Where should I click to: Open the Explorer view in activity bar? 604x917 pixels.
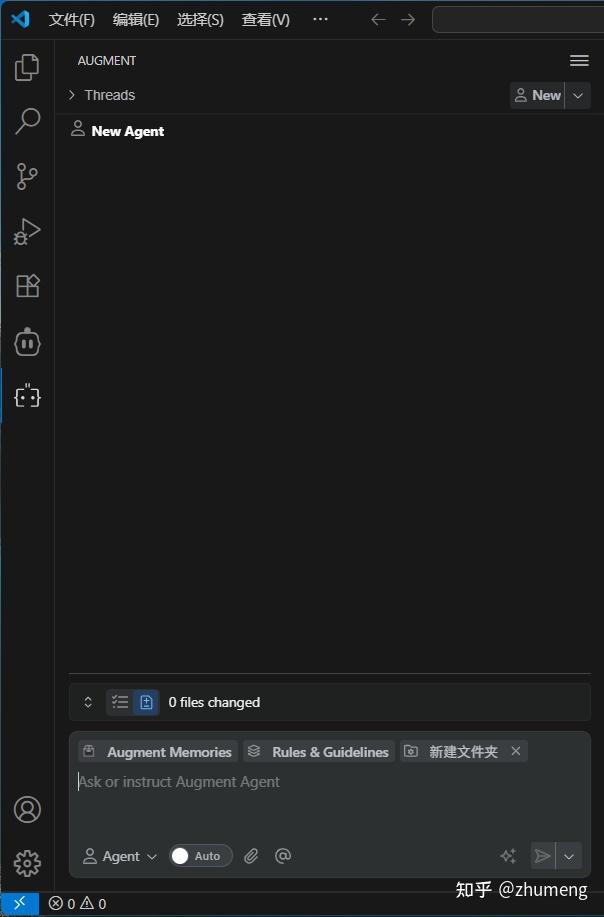coord(27,67)
